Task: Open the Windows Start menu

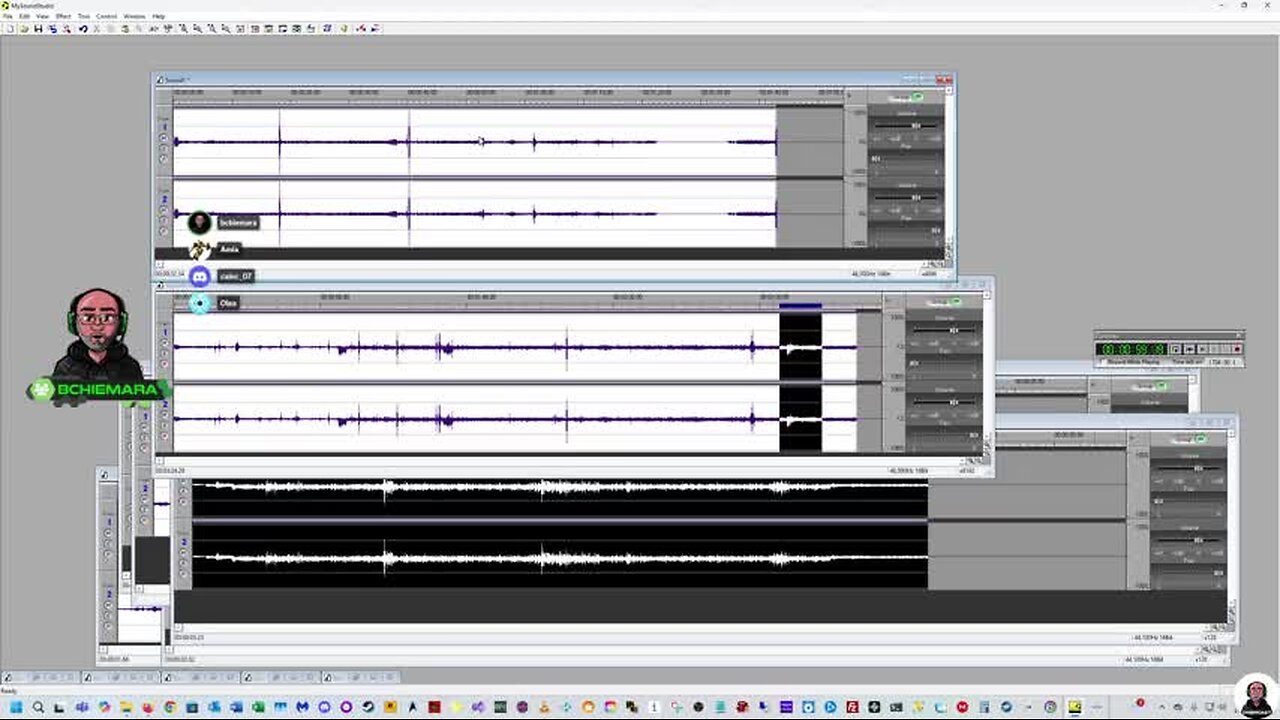Action: [x=16, y=708]
